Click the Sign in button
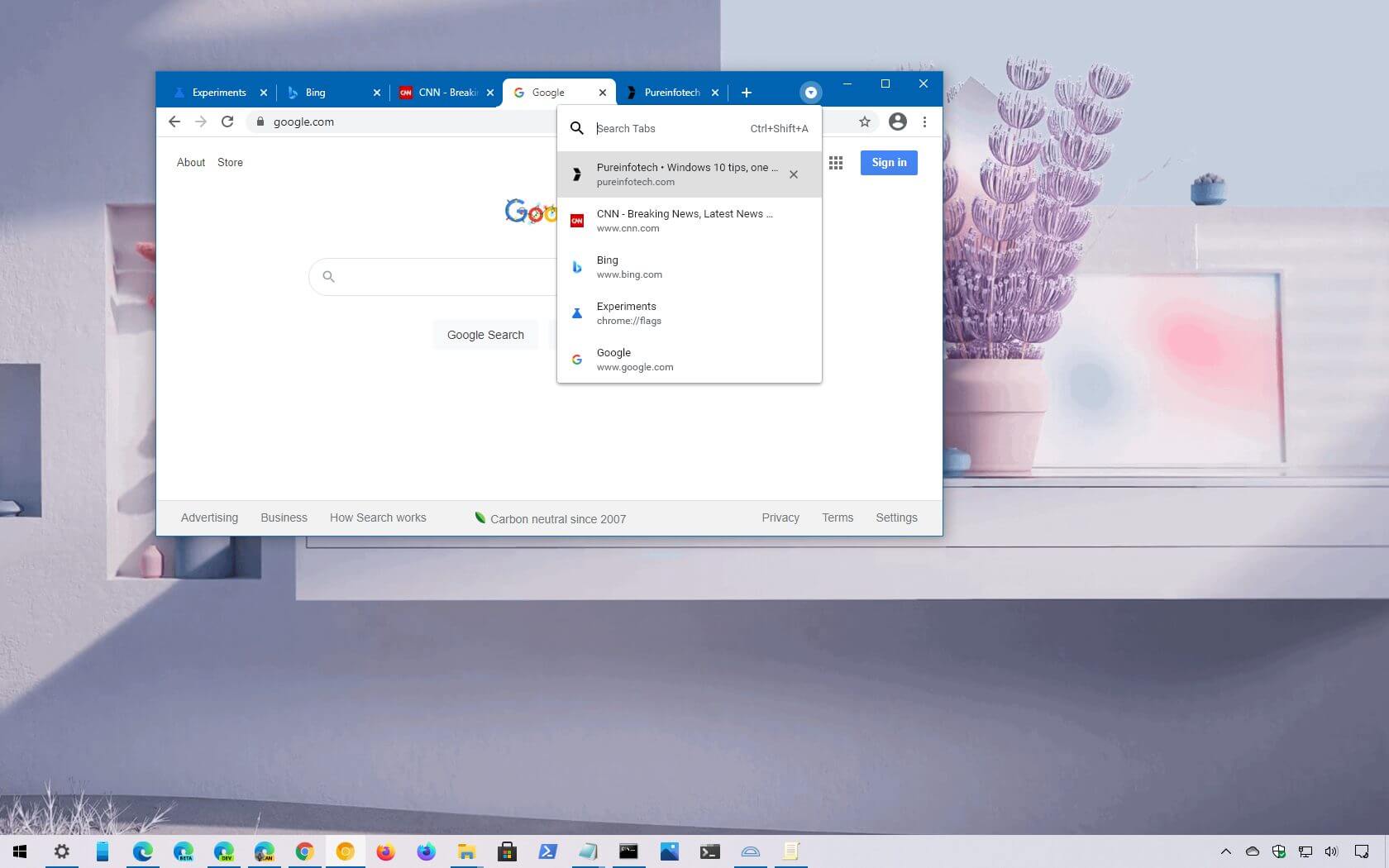This screenshot has height=868, width=1389. click(x=889, y=163)
